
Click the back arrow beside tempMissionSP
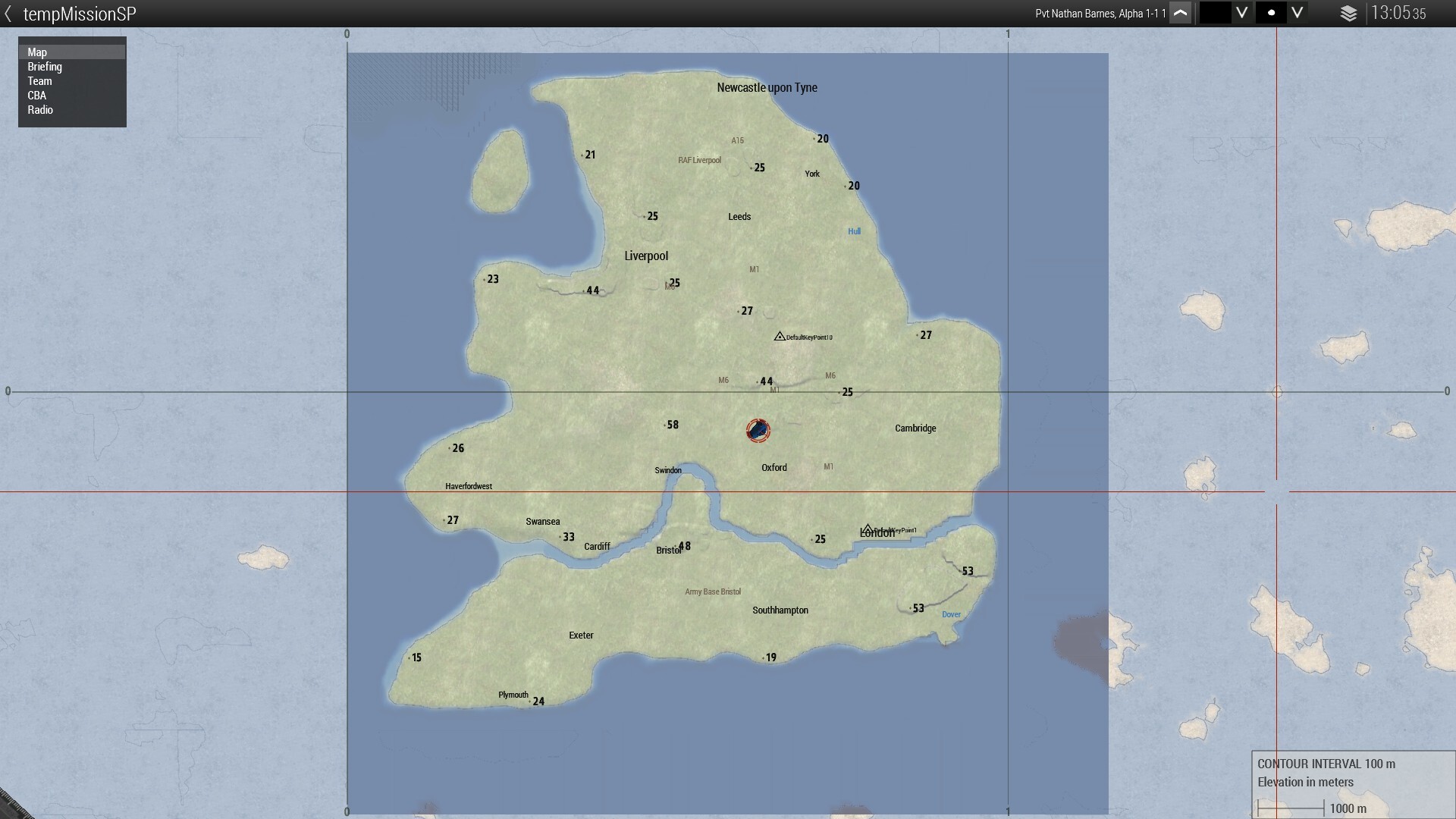[8, 14]
